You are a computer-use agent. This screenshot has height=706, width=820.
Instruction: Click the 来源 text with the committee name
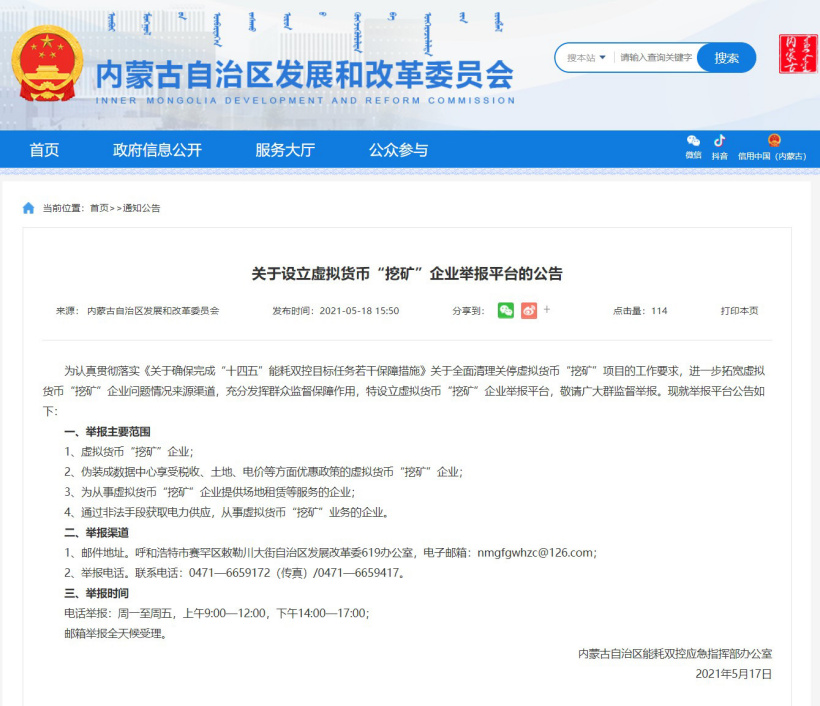point(138,311)
